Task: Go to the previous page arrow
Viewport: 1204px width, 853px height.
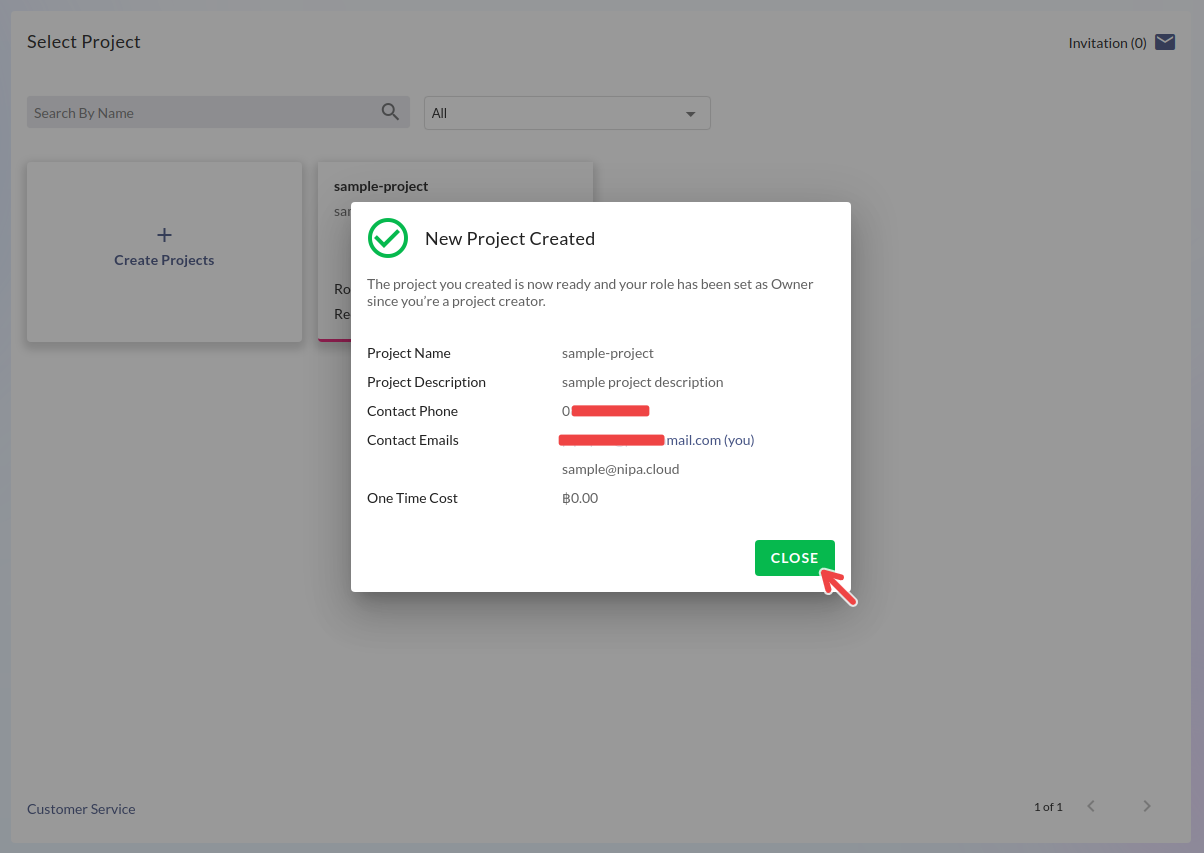Action: point(1091,806)
